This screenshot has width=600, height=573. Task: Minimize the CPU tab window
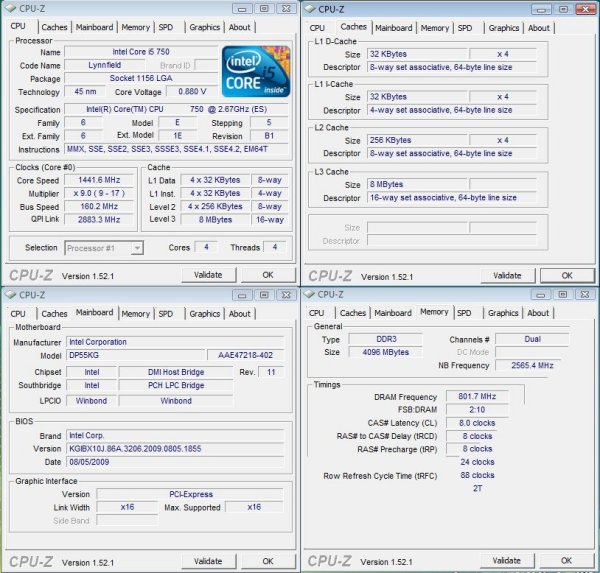click(x=242, y=8)
